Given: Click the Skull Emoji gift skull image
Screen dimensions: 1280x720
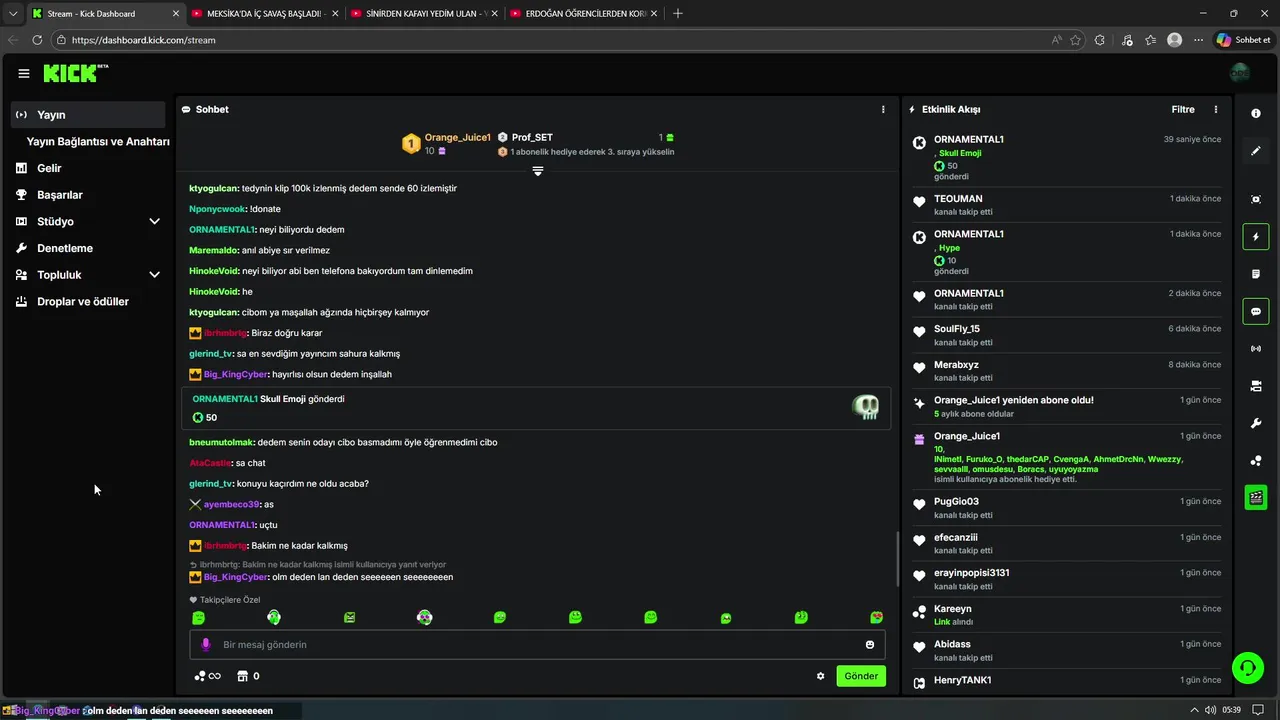Looking at the screenshot, I should [x=865, y=407].
